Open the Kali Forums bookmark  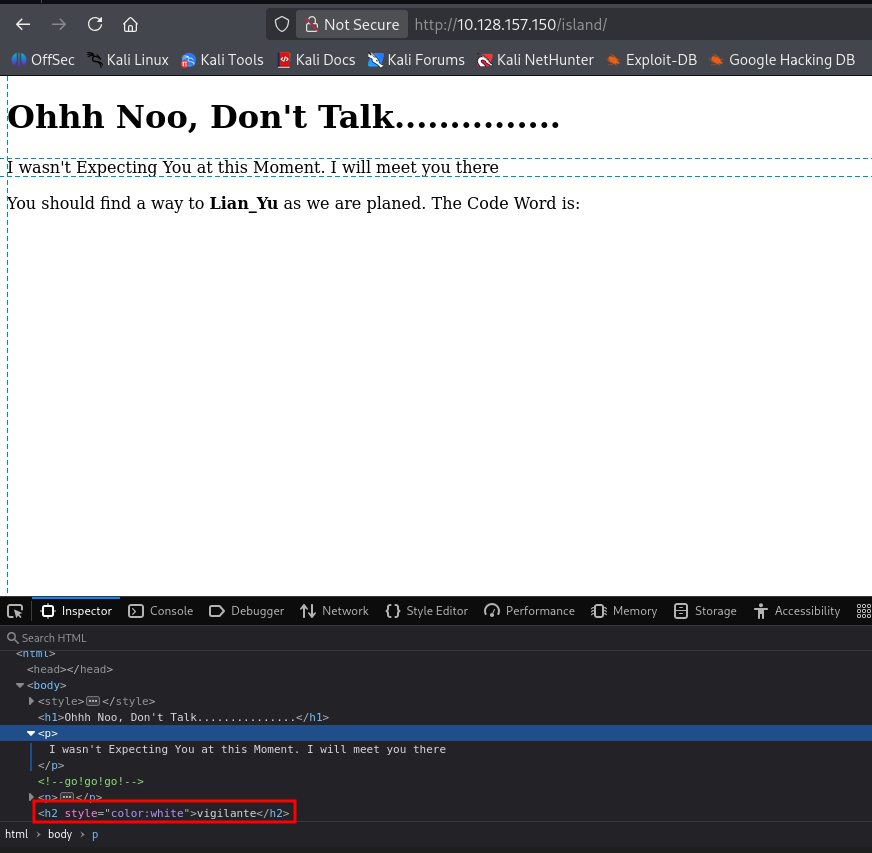[x=416, y=60]
